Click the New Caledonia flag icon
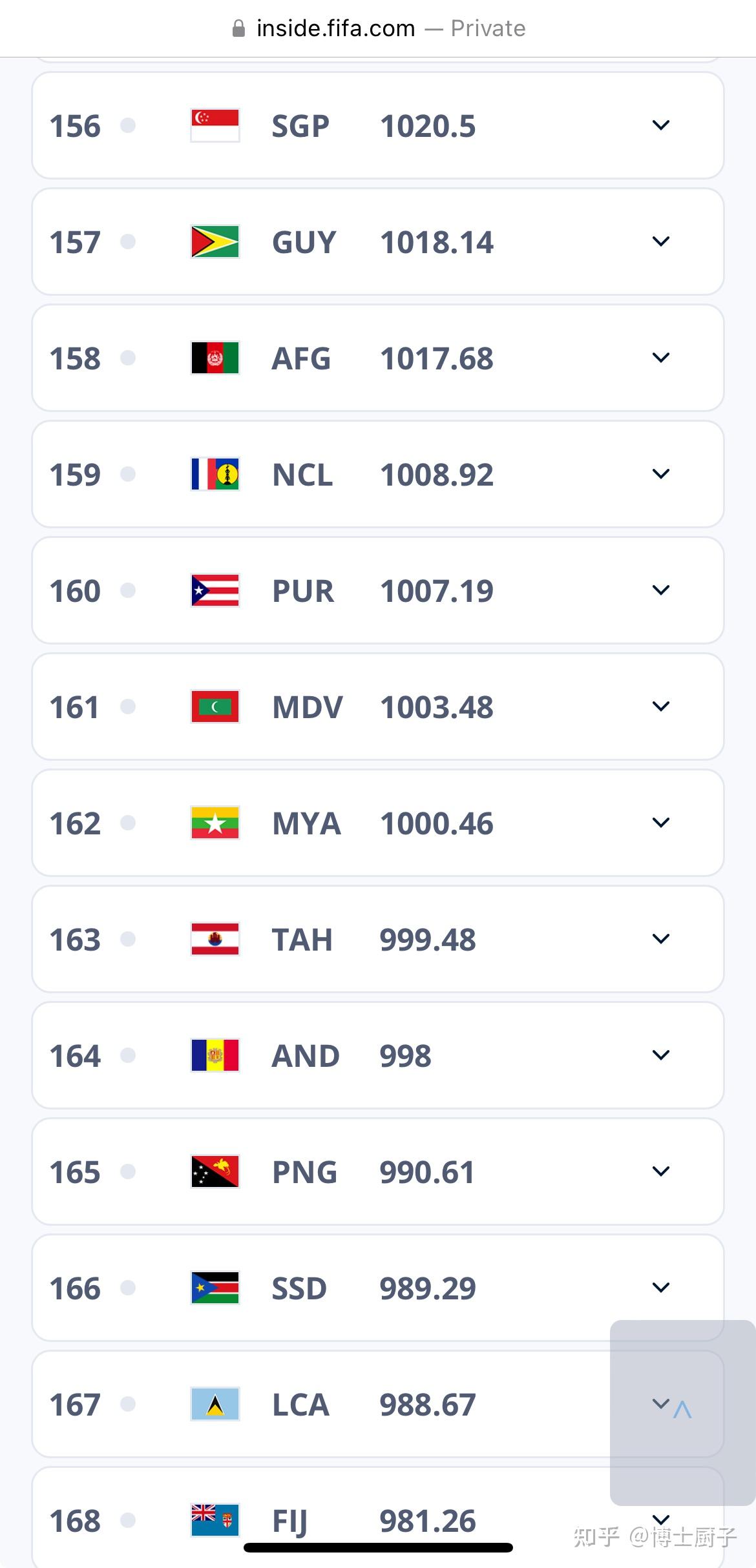Image resolution: width=756 pixels, height=1568 pixels. (x=215, y=474)
